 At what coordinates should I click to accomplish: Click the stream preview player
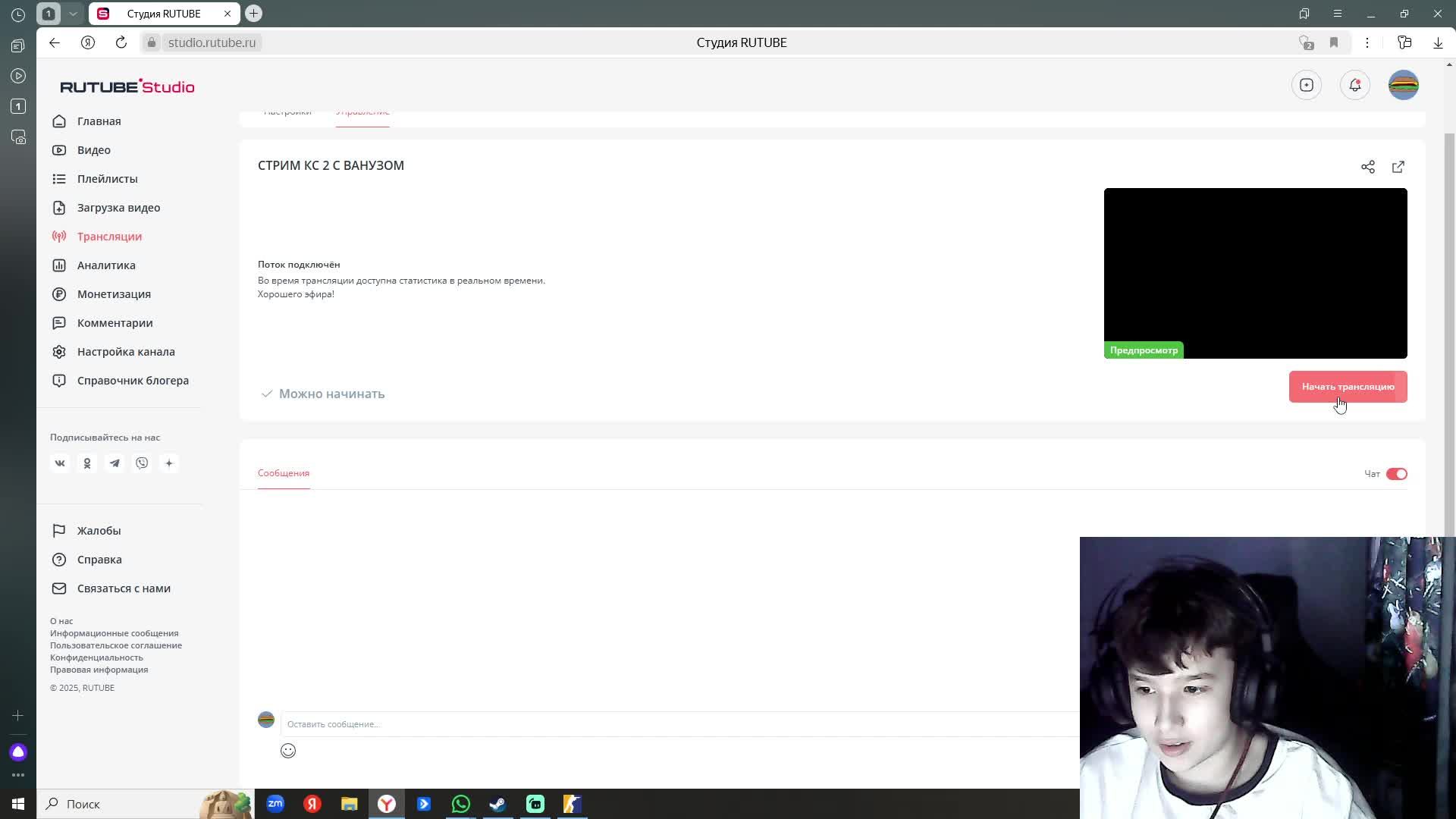click(x=1256, y=273)
